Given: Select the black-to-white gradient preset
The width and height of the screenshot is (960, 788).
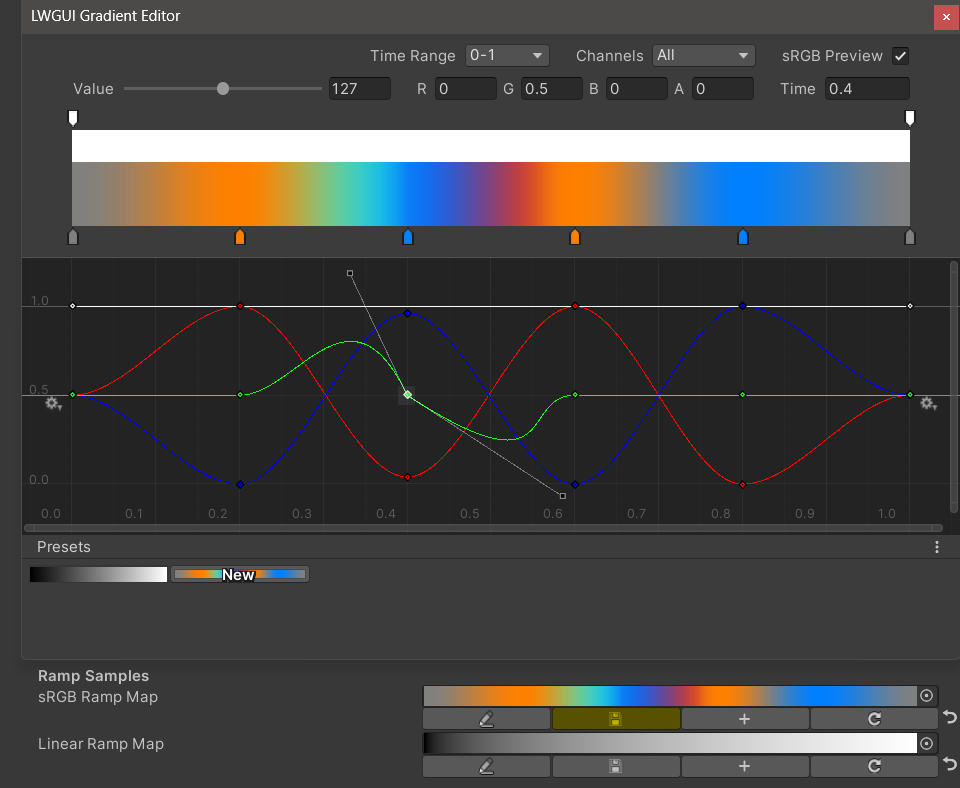Looking at the screenshot, I should [x=98, y=574].
